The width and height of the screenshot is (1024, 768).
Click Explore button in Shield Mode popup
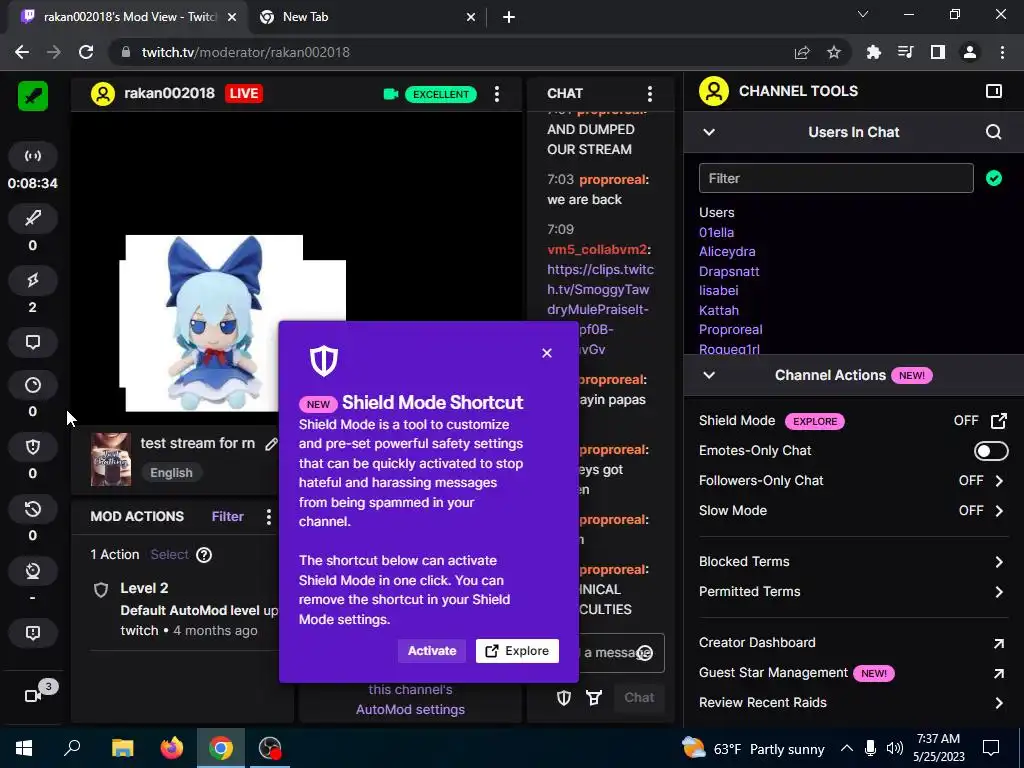coord(517,651)
